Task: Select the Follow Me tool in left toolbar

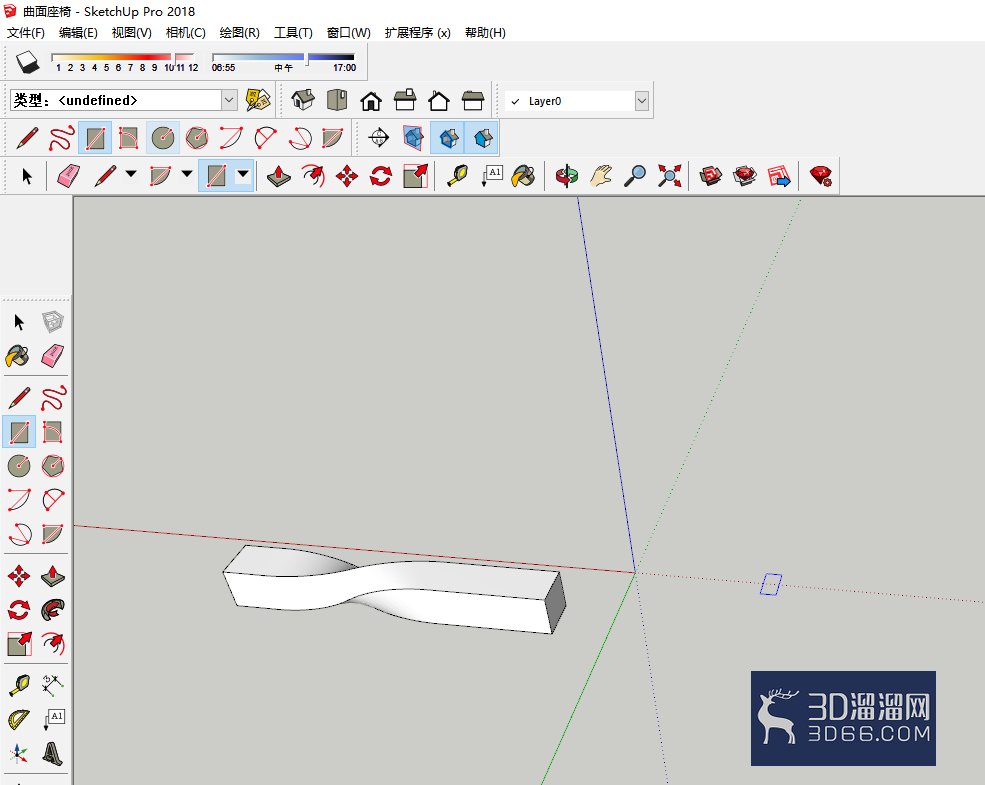Action: coord(53,609)
